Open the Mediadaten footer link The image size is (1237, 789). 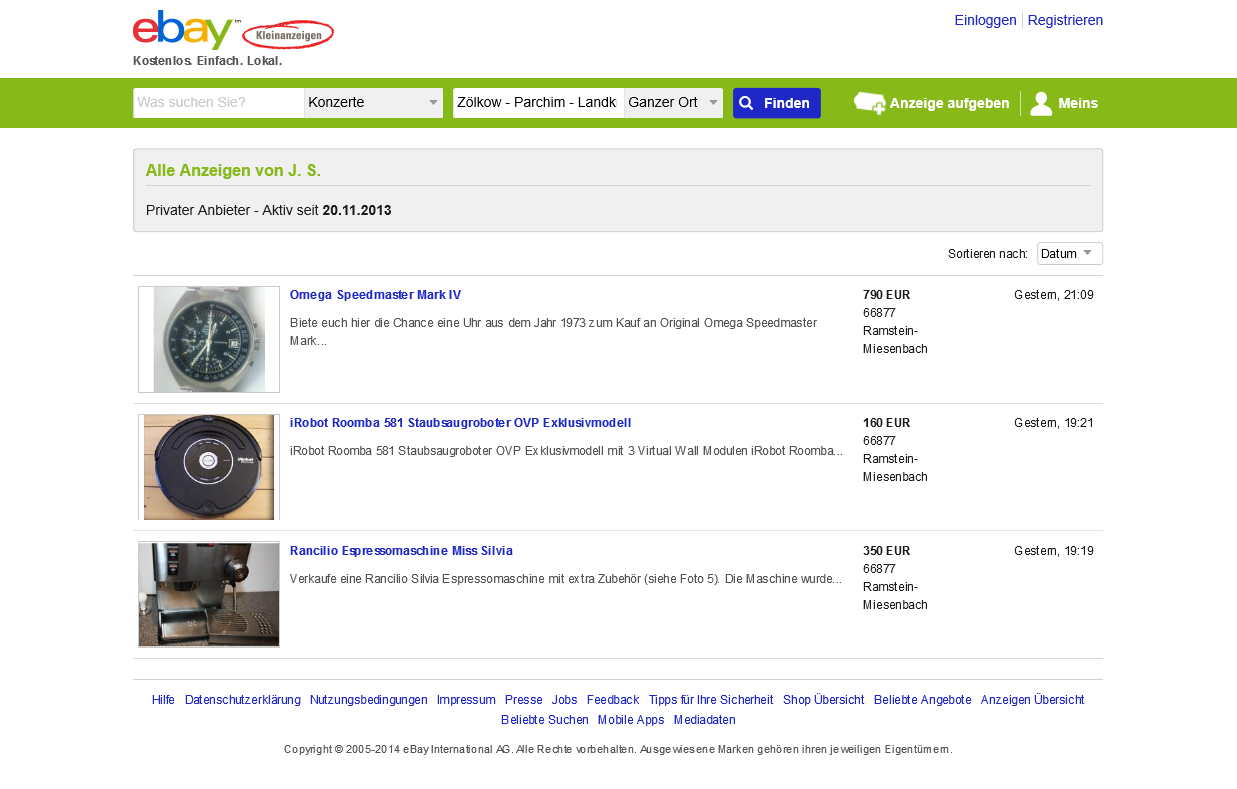point(705,720)
